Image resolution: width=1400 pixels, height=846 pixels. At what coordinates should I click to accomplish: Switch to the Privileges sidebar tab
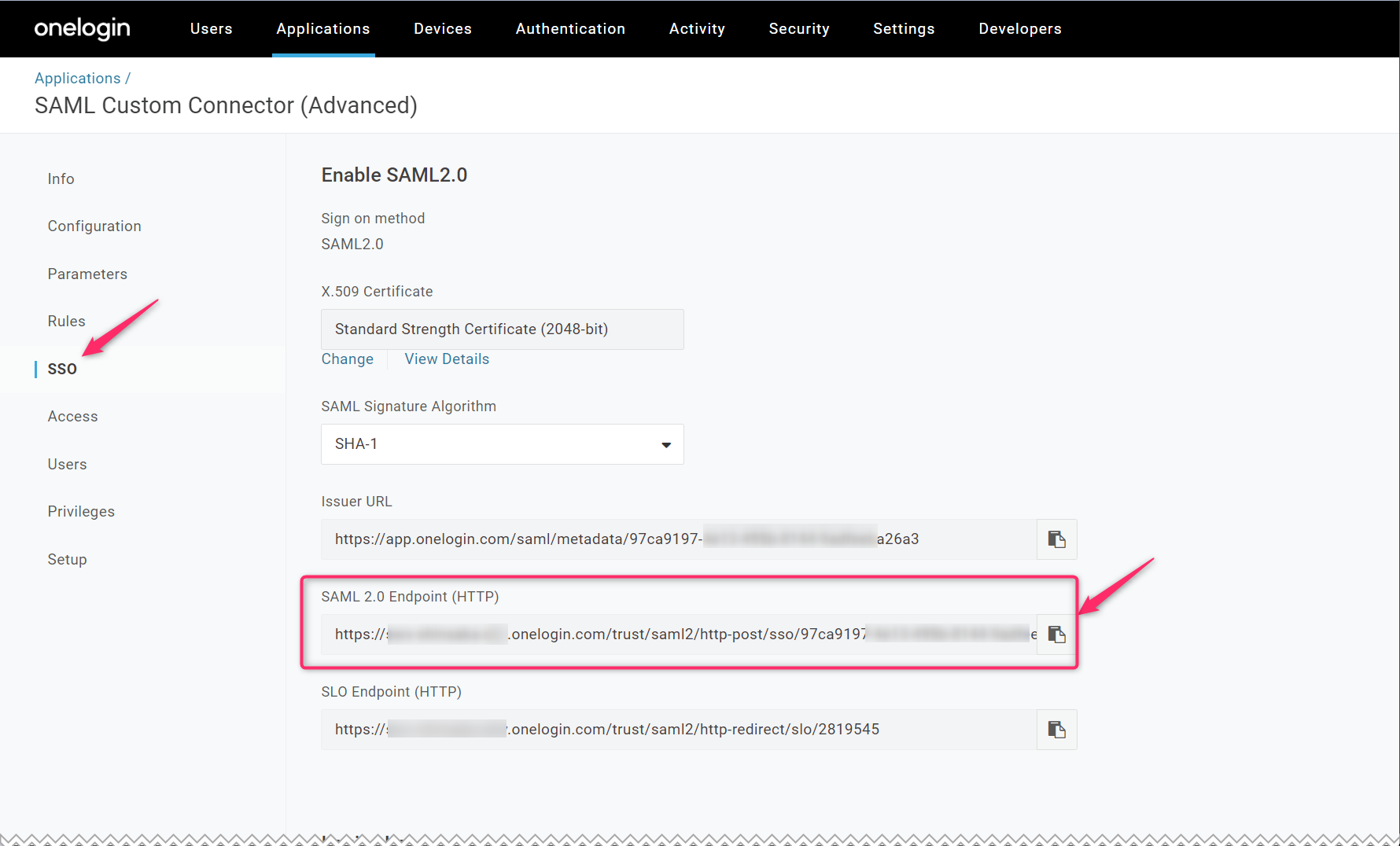tap(81, 511)
